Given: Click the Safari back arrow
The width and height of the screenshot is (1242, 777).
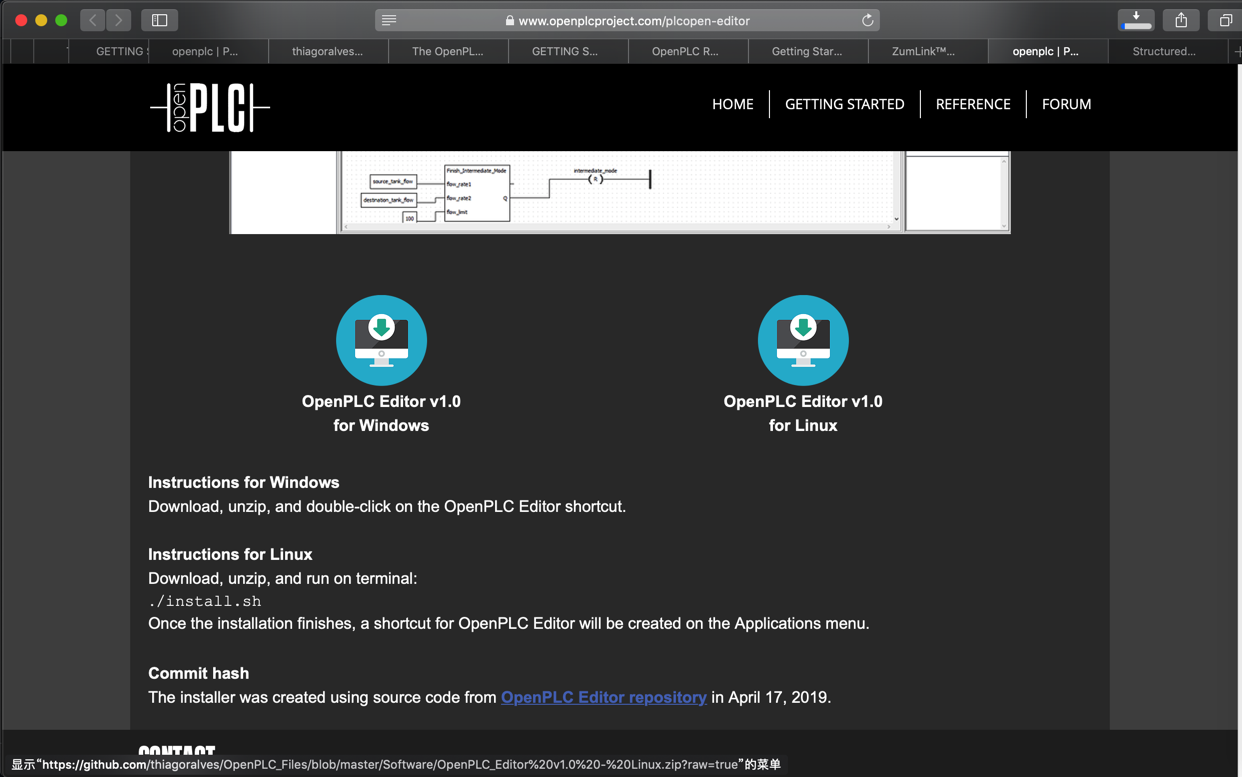Looking at the screenshot, I should [93, 20].
